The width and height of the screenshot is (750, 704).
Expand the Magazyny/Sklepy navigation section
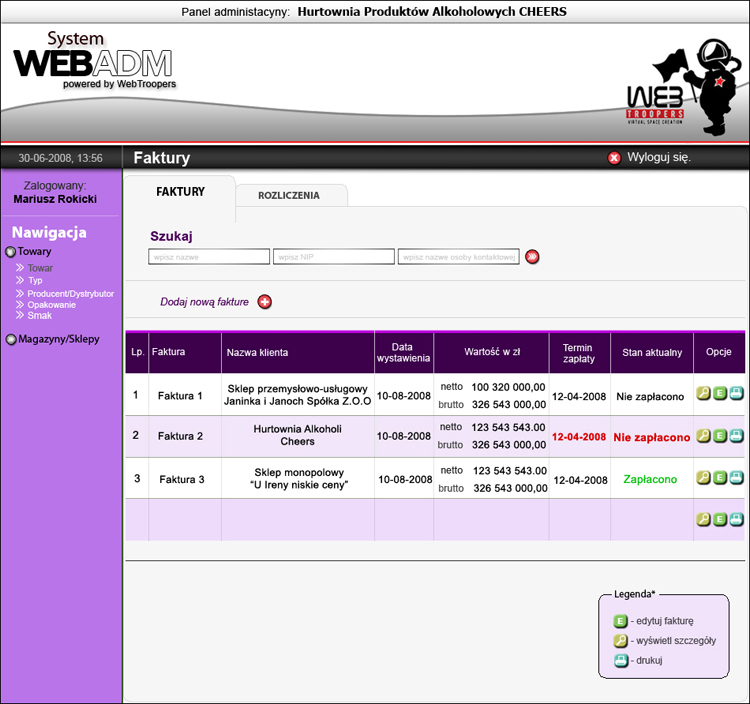pos(11,339)
